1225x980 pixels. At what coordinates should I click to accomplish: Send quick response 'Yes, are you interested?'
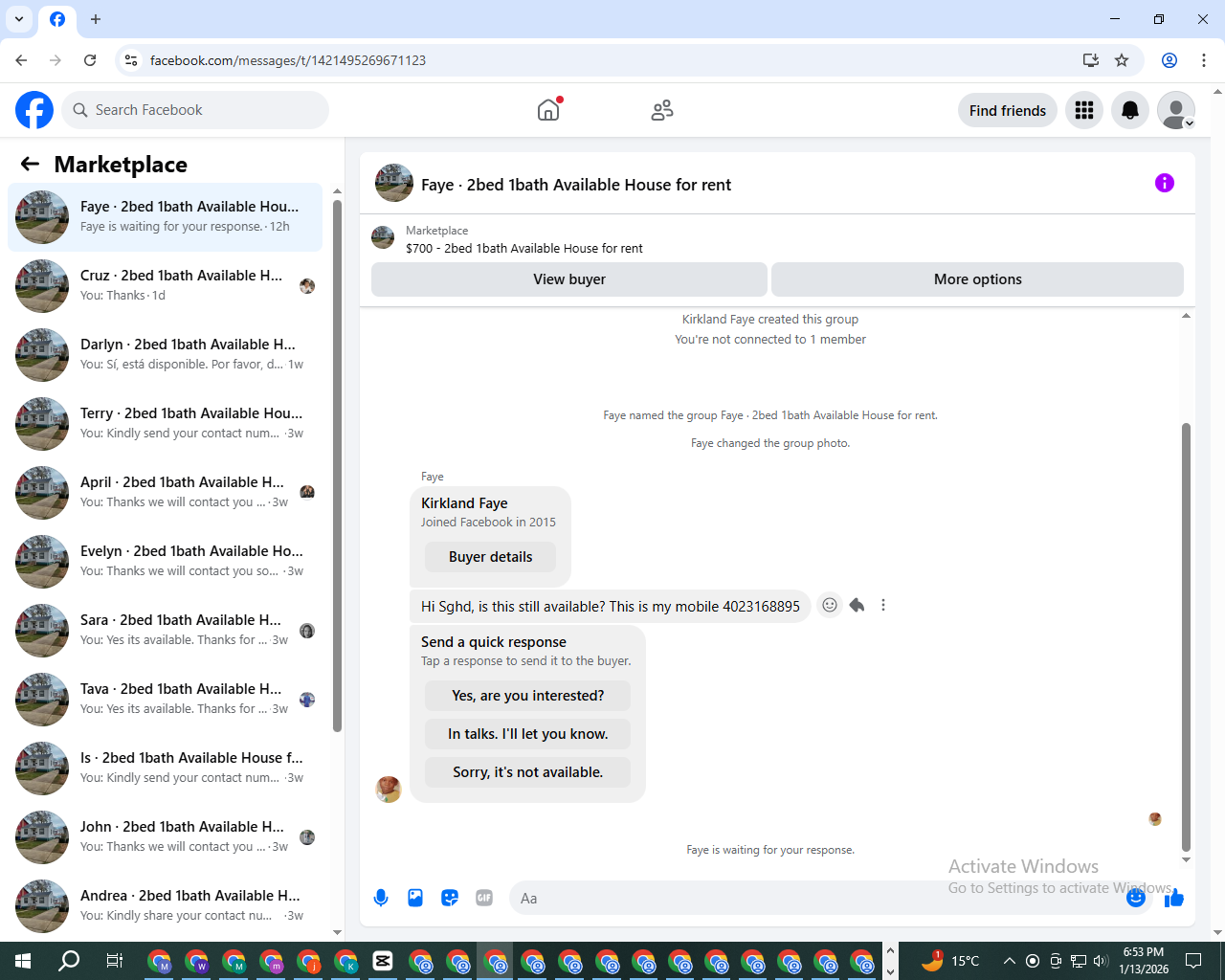pos(528,696)
